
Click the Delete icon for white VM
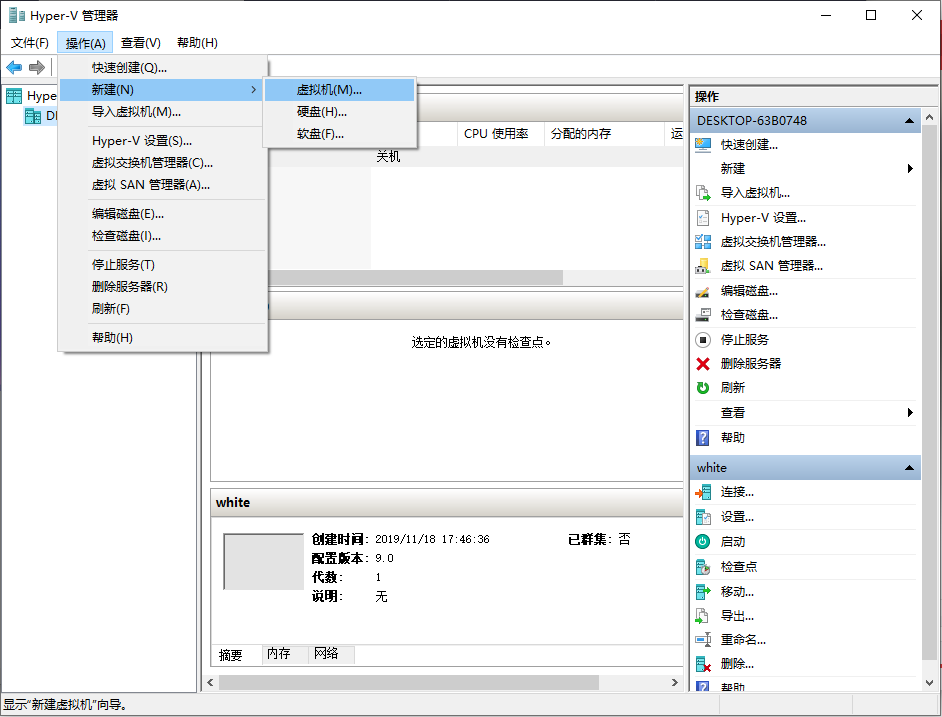click(x=703, y=664)
